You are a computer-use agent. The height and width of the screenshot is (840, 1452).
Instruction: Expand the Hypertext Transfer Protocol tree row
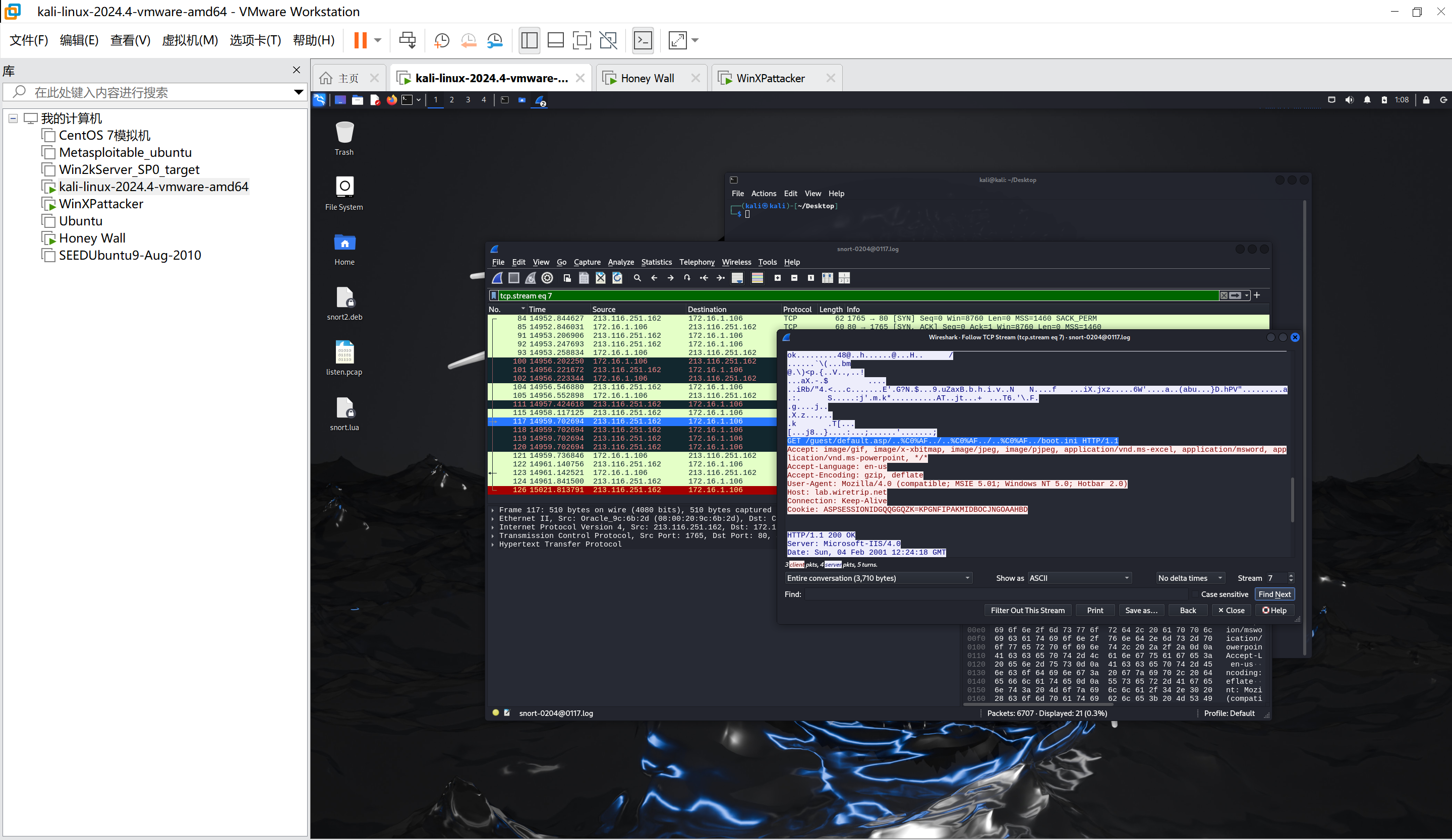click(493, 545)
